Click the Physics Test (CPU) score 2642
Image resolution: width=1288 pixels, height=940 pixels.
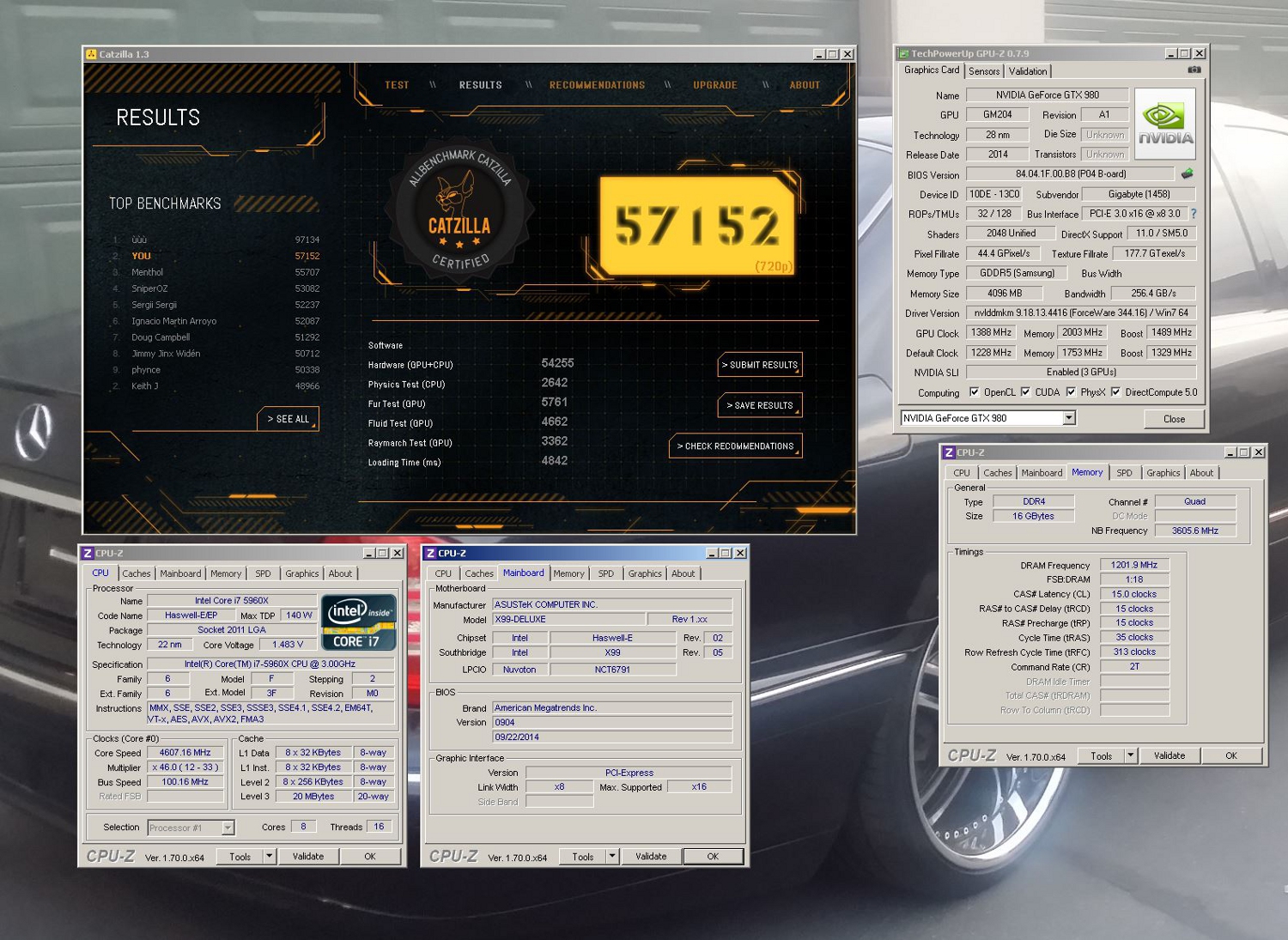point(554,383)
